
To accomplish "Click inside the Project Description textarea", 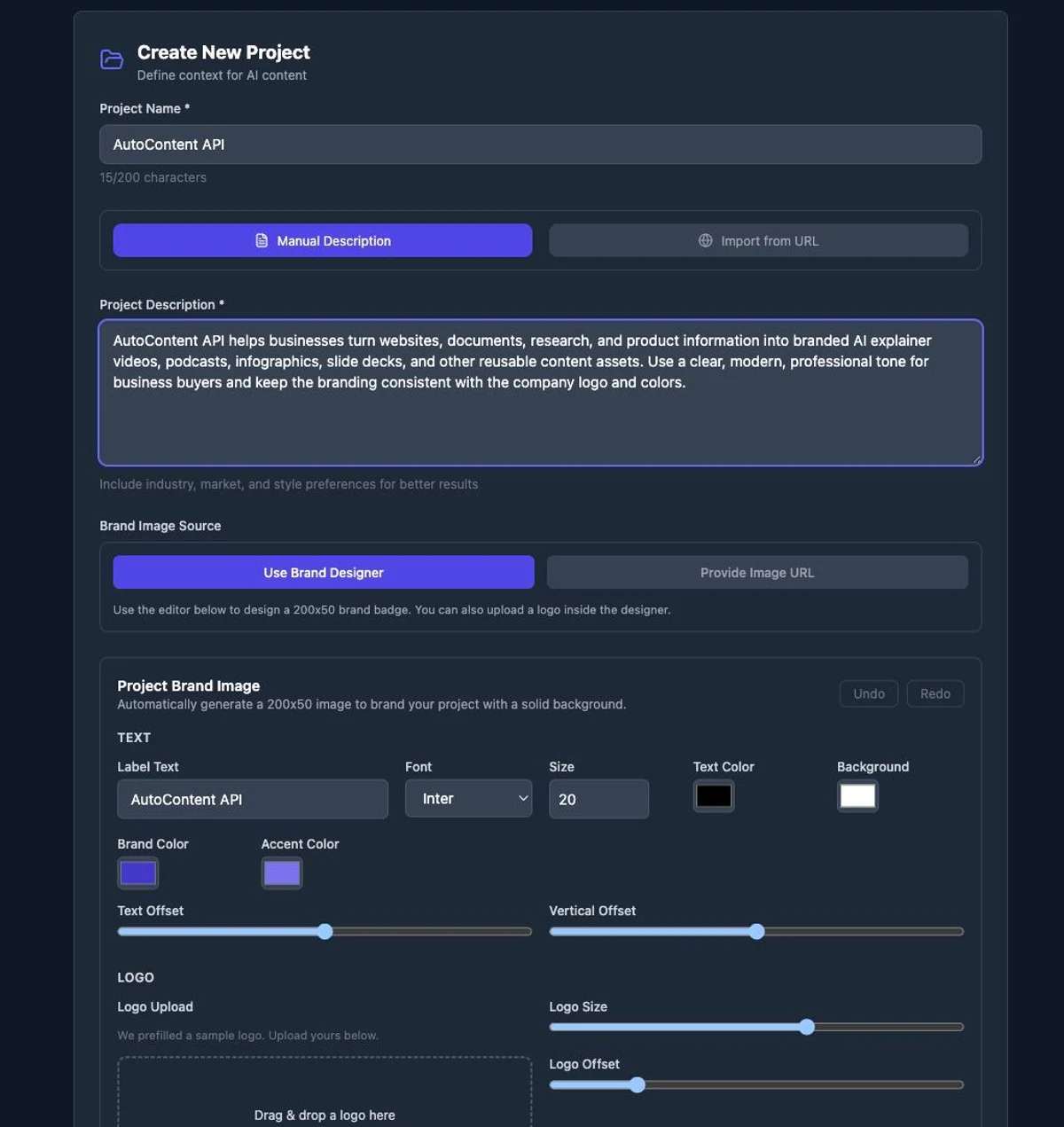I will click(x=540, y=393).
